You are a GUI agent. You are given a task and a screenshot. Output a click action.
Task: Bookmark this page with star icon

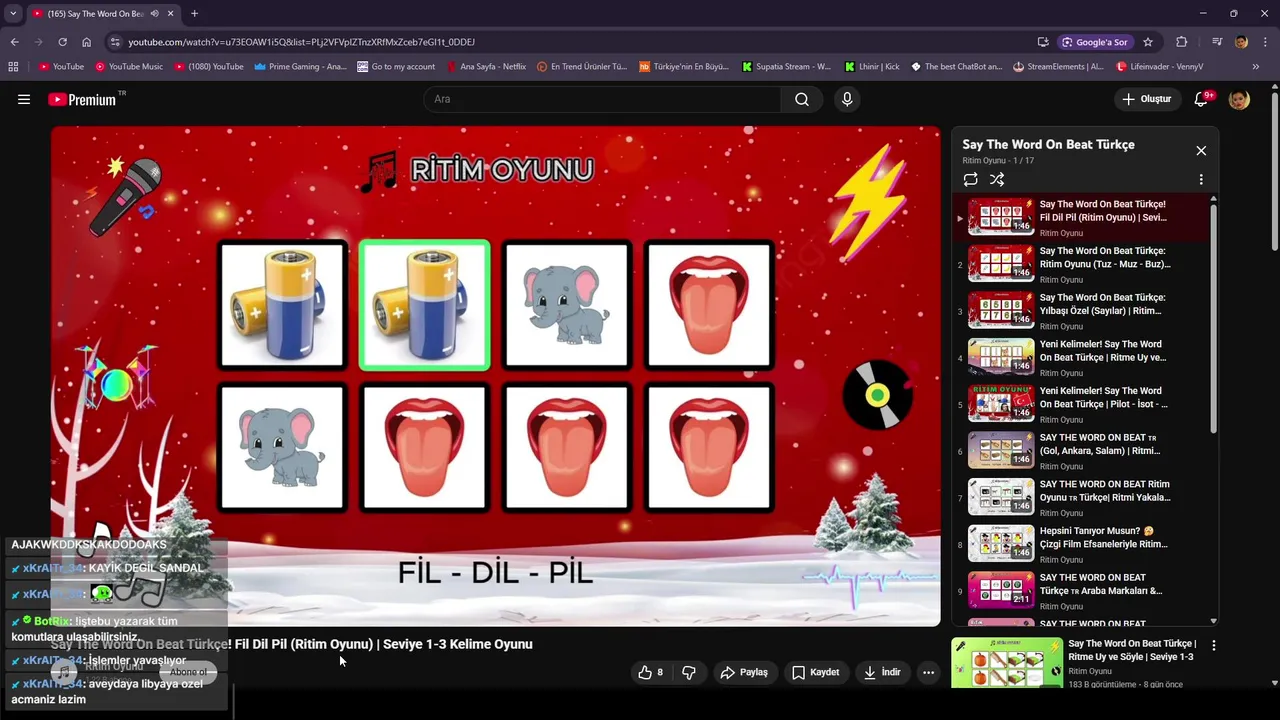[1148, 42]
